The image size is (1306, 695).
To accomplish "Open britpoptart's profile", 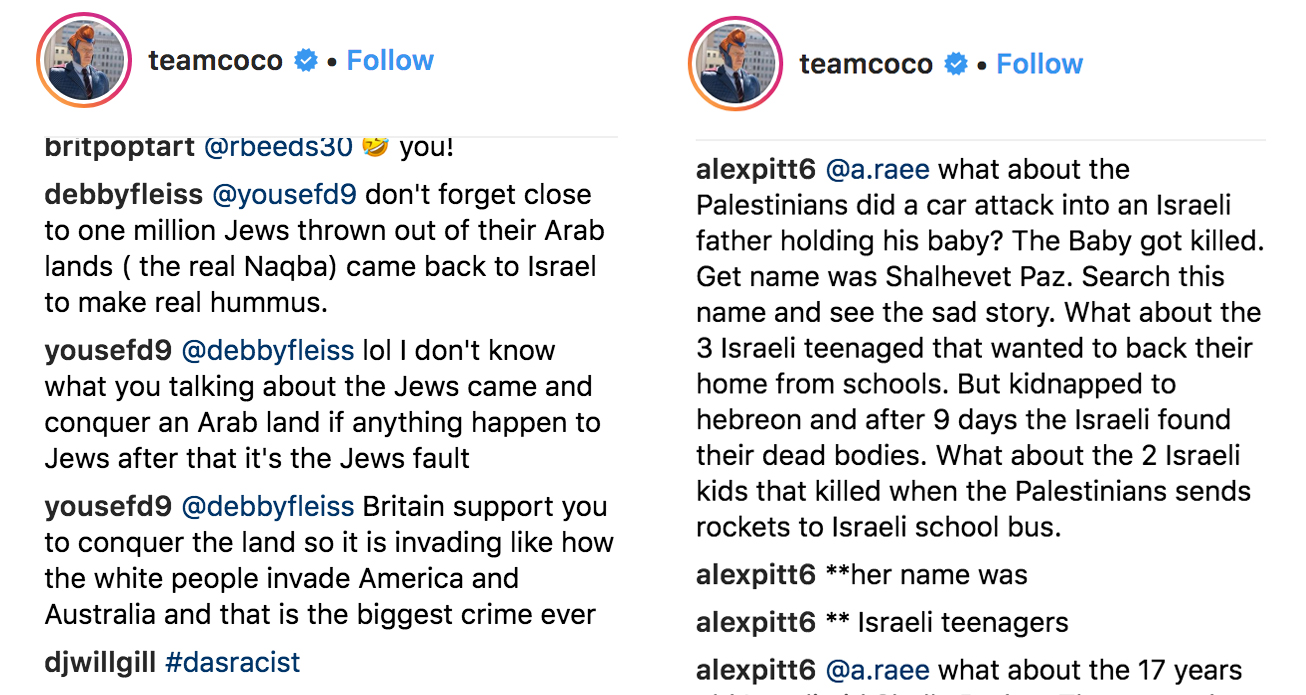I will click(120, 148).
